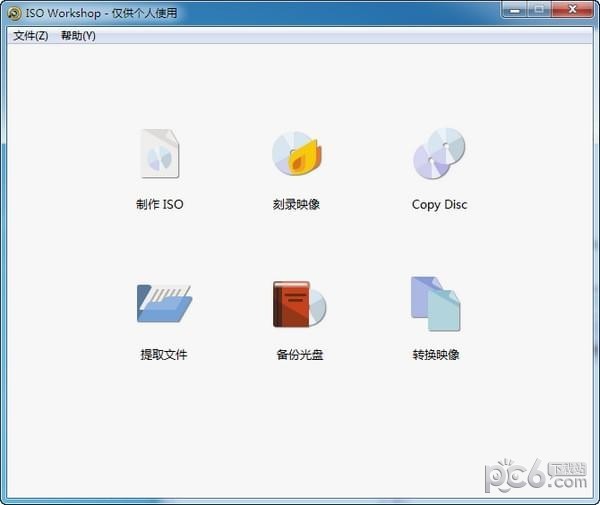Click the 制作 ISO document icon

[160, 154]
